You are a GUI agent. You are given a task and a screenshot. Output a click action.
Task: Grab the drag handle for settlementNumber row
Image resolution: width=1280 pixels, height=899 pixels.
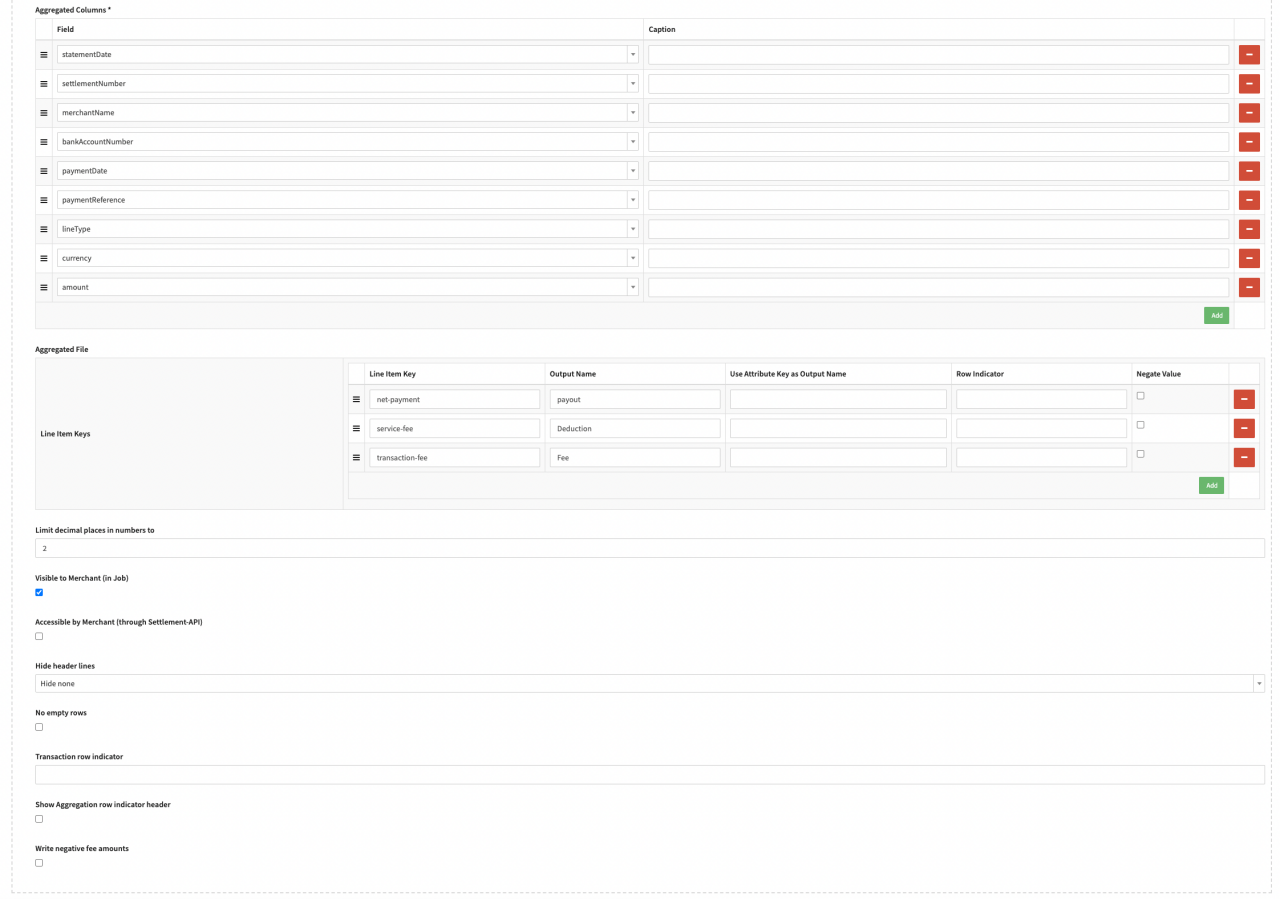point(44,84)
